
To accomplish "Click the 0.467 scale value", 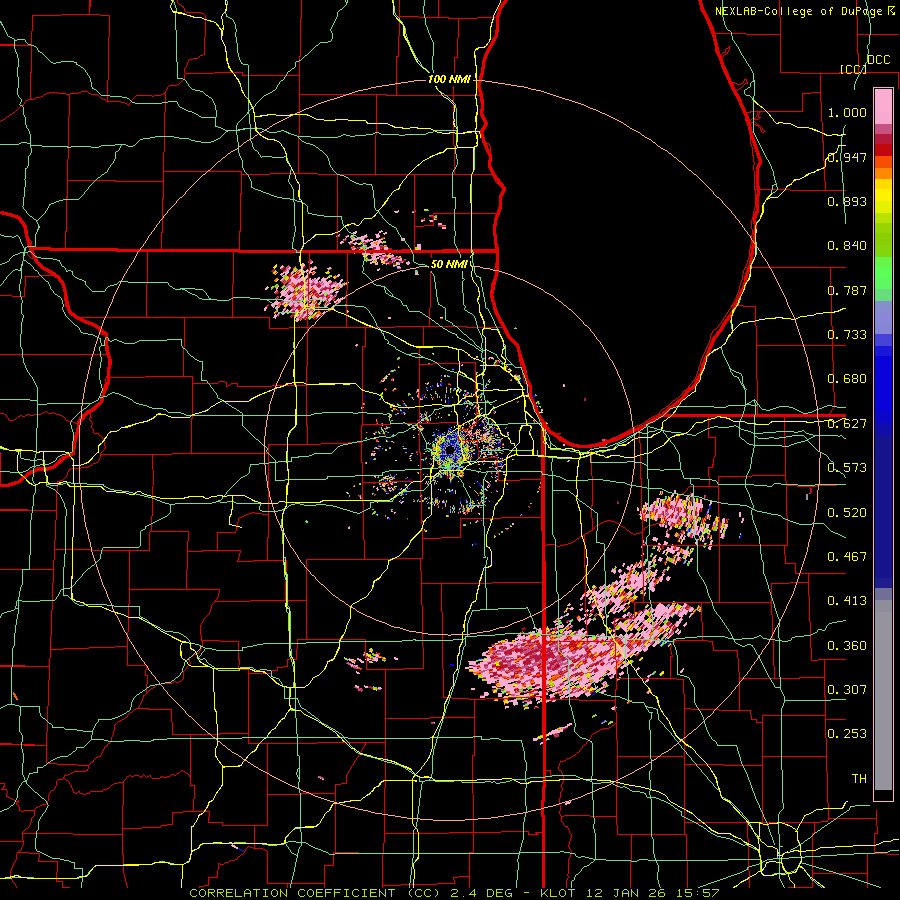I will [x=847, y=556].
